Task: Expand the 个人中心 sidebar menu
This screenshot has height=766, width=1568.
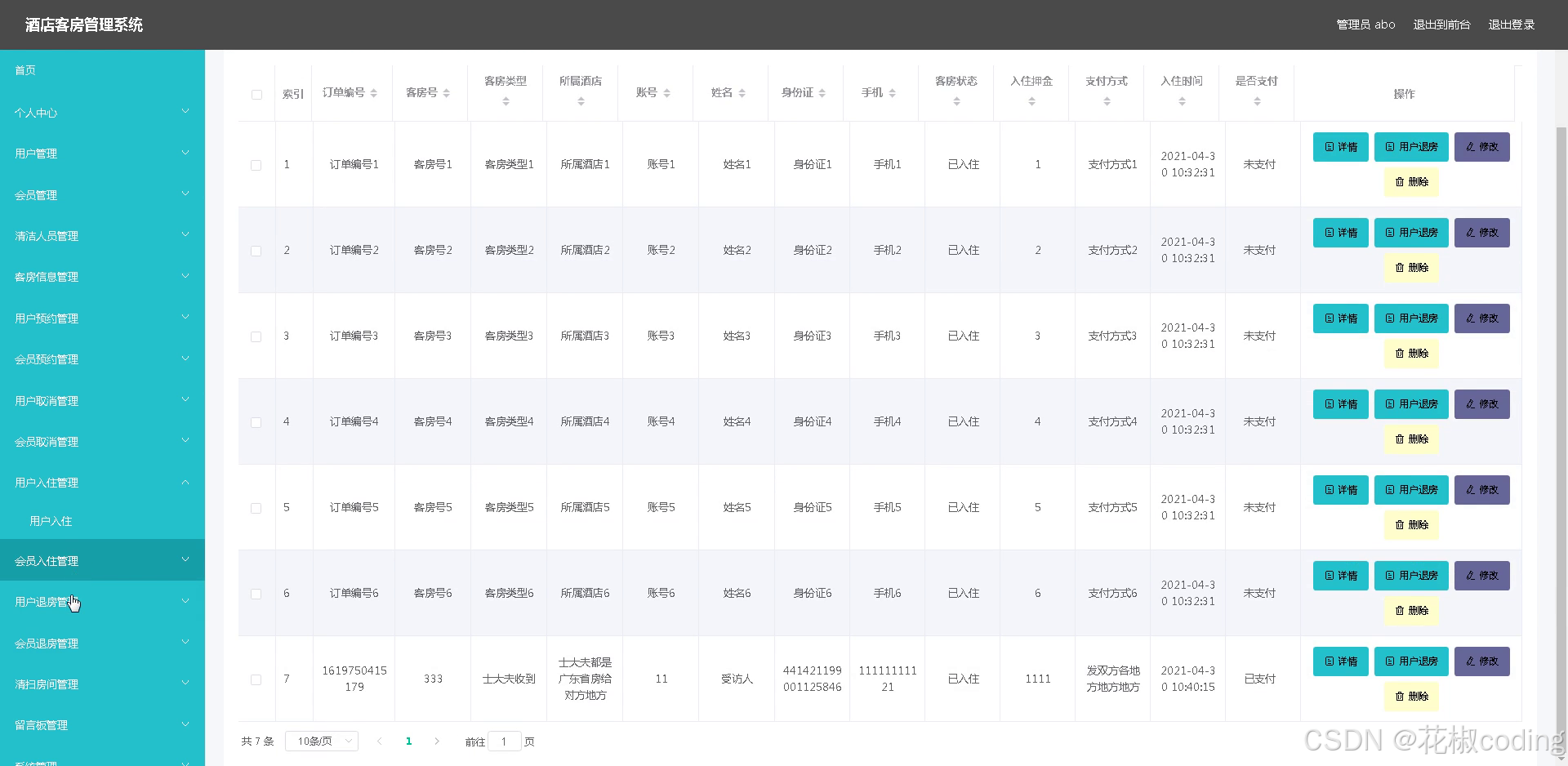Action: [102, 112]
